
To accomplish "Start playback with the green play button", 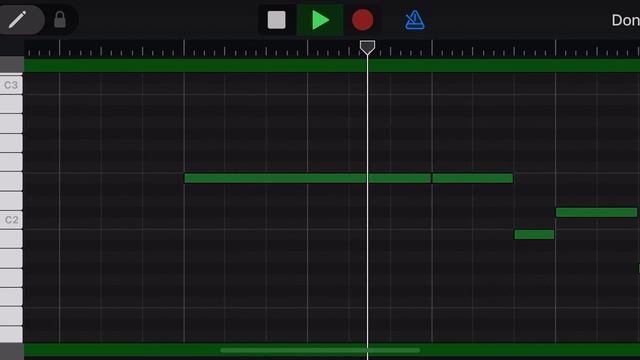I will coord(320,20).
